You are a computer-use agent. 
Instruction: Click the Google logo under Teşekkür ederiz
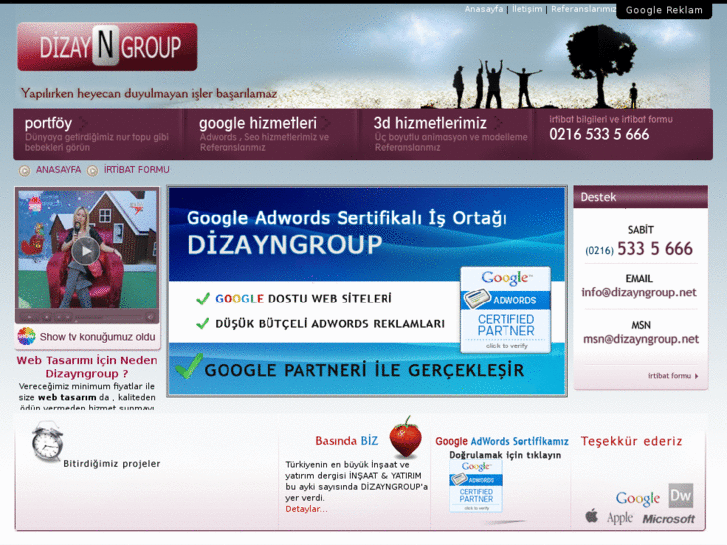tap(638, 499)
